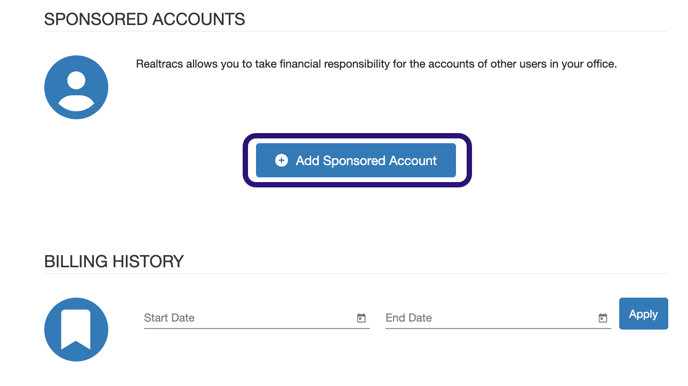Click the plus icon on Add Sponsored Account
This screenshot has width=688, height=386.
[x=281, y=160]
